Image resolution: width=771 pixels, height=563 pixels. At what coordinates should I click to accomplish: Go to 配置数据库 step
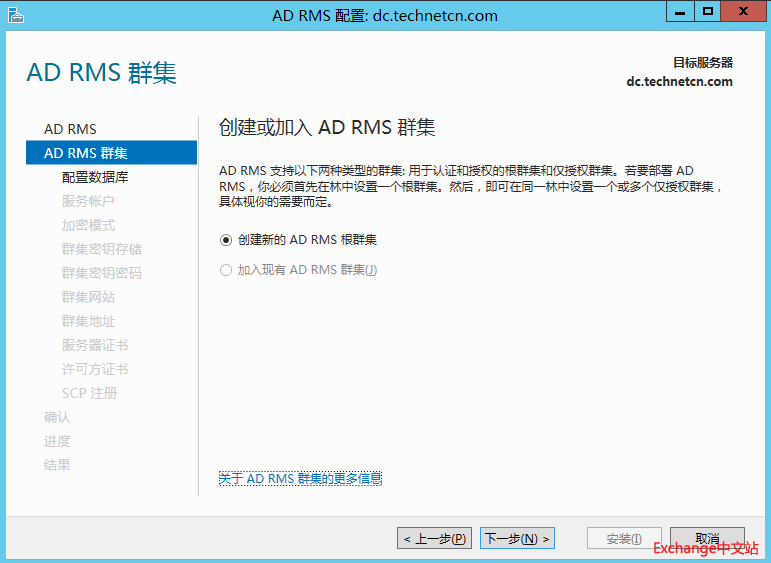[95, 177]
